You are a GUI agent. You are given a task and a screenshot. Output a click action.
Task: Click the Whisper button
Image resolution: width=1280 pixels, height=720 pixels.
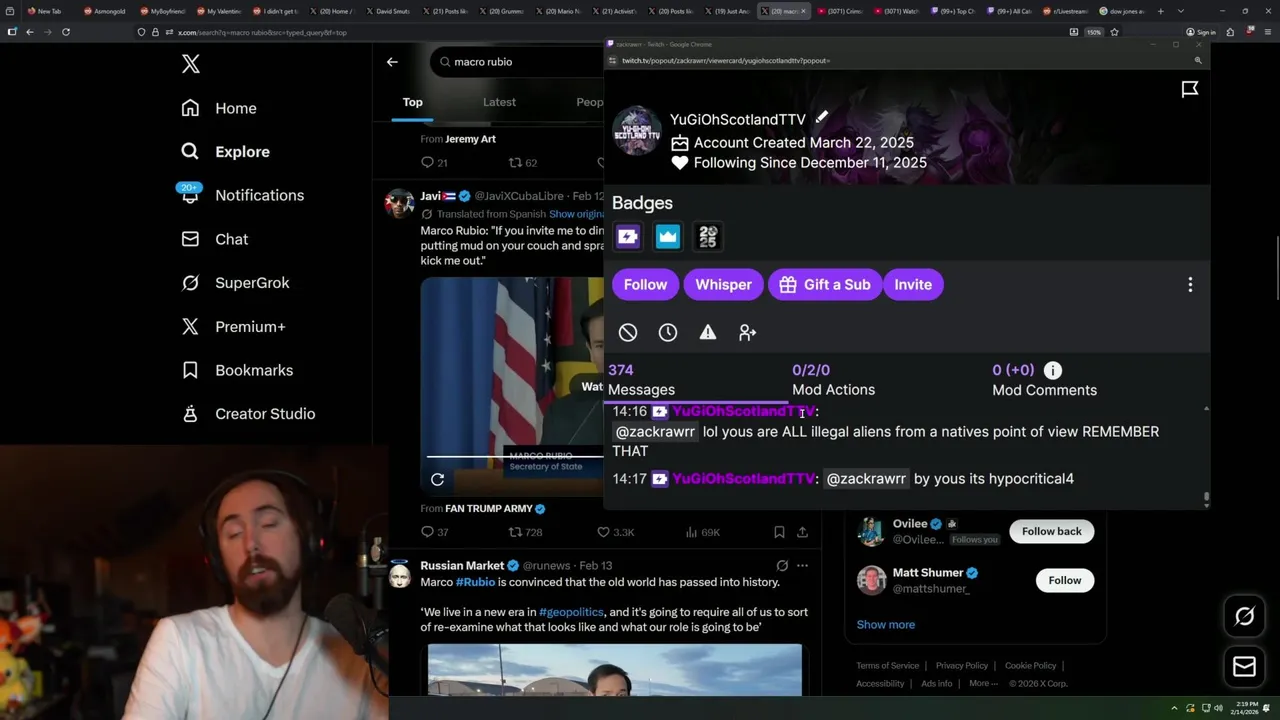723,285
